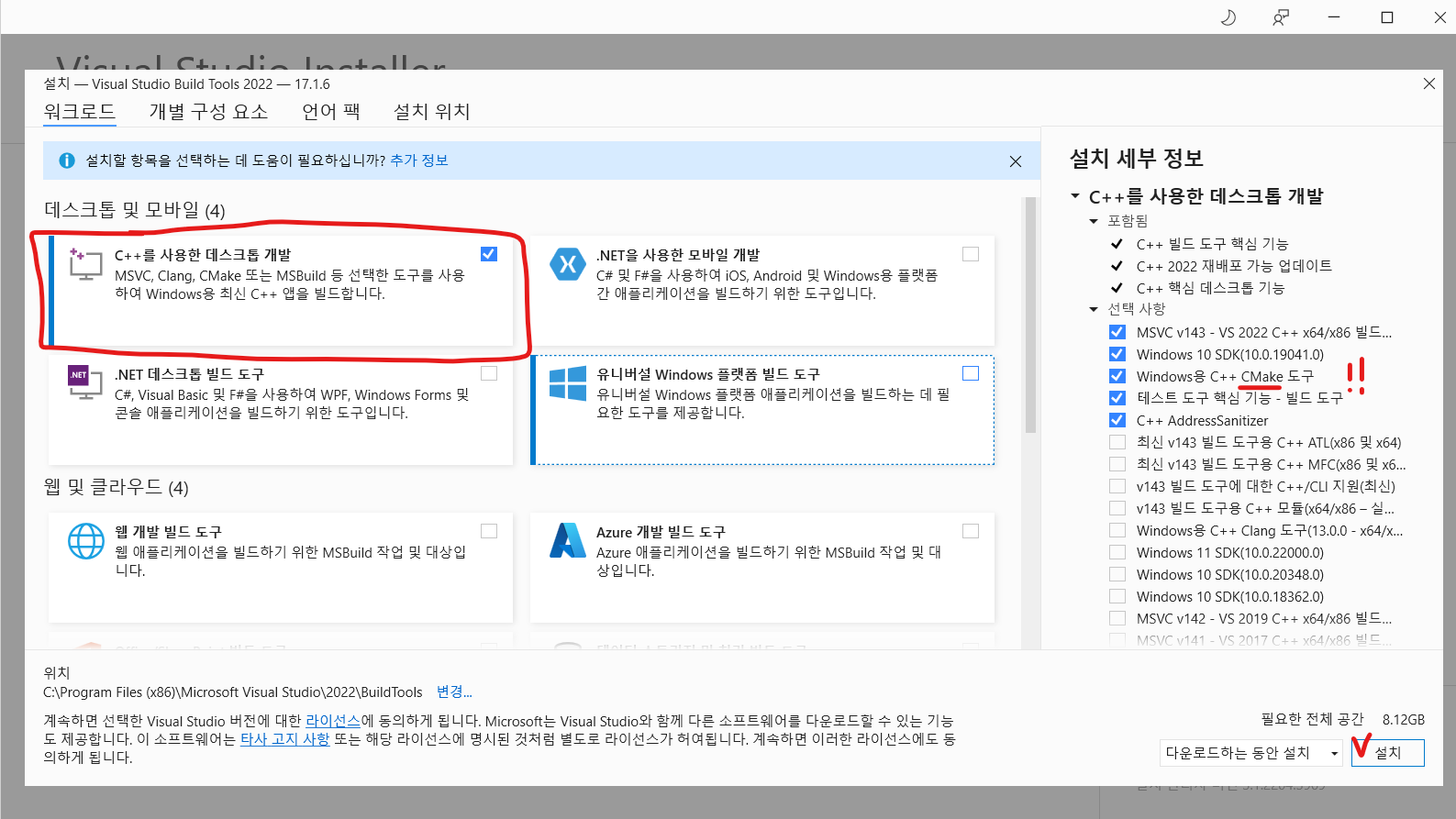Enable C++ MFC for v143 build tools
Screen dimensions: 1456x819
pos(1117,464)
